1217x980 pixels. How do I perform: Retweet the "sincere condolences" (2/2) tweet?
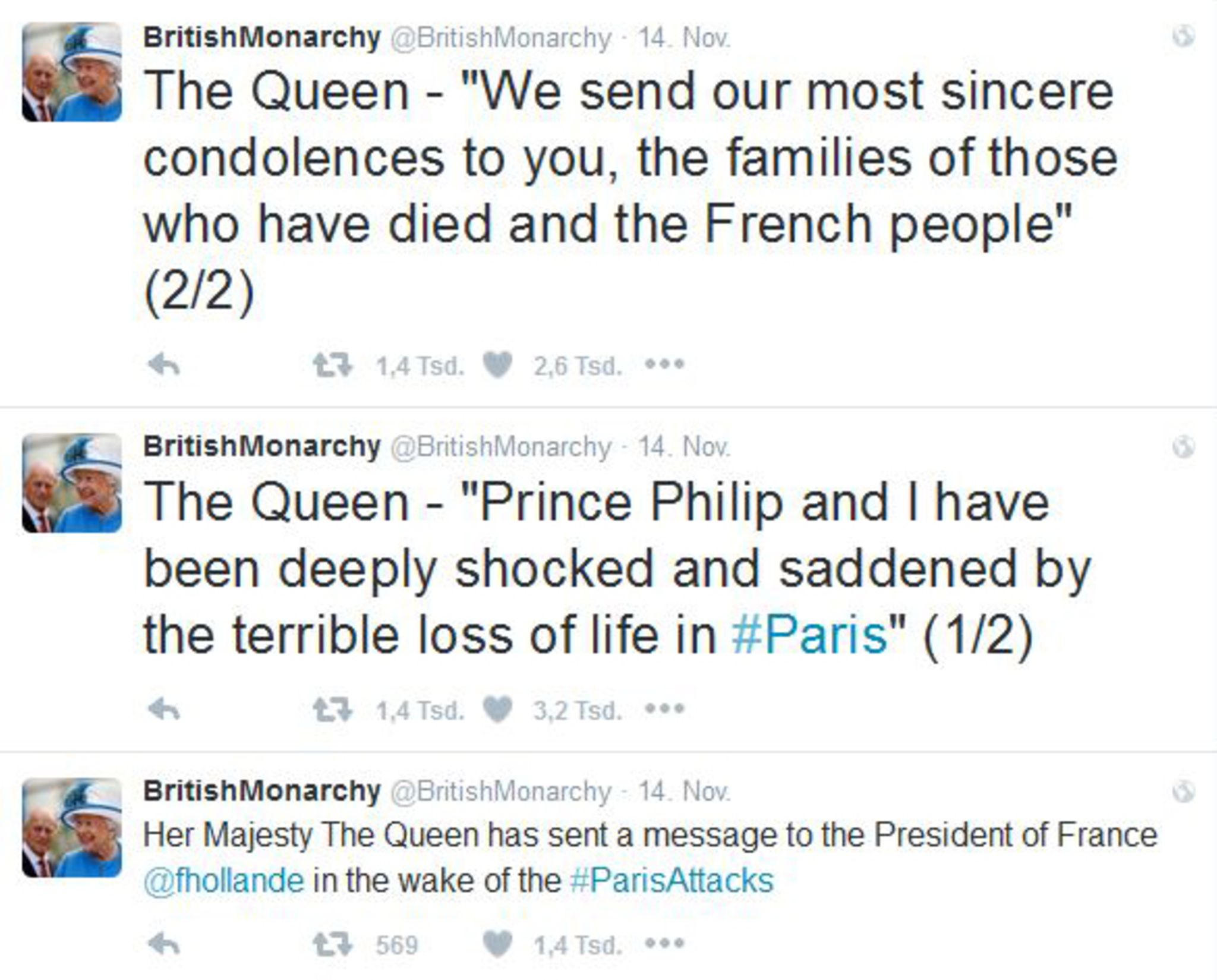pyautogui.click(x=333, y=365)
